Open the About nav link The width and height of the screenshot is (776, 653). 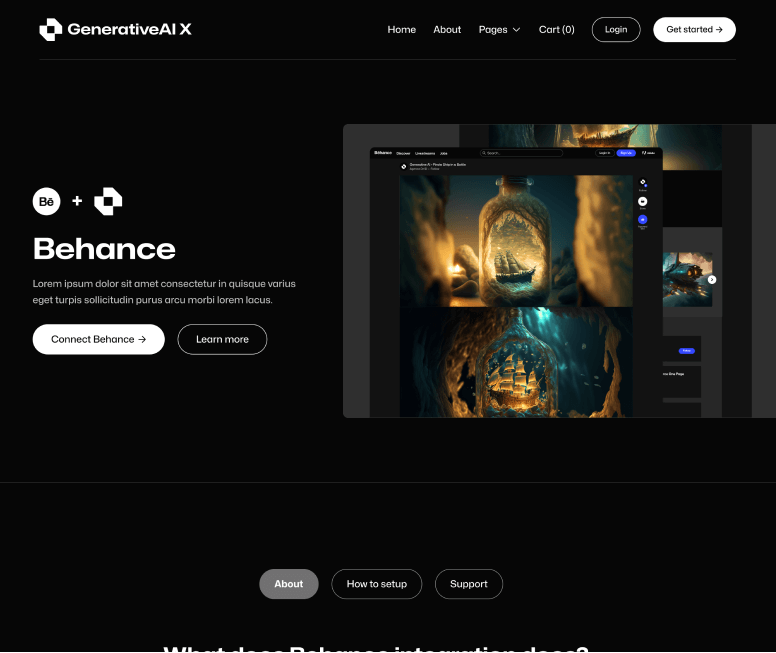click(x=447, y=30)
